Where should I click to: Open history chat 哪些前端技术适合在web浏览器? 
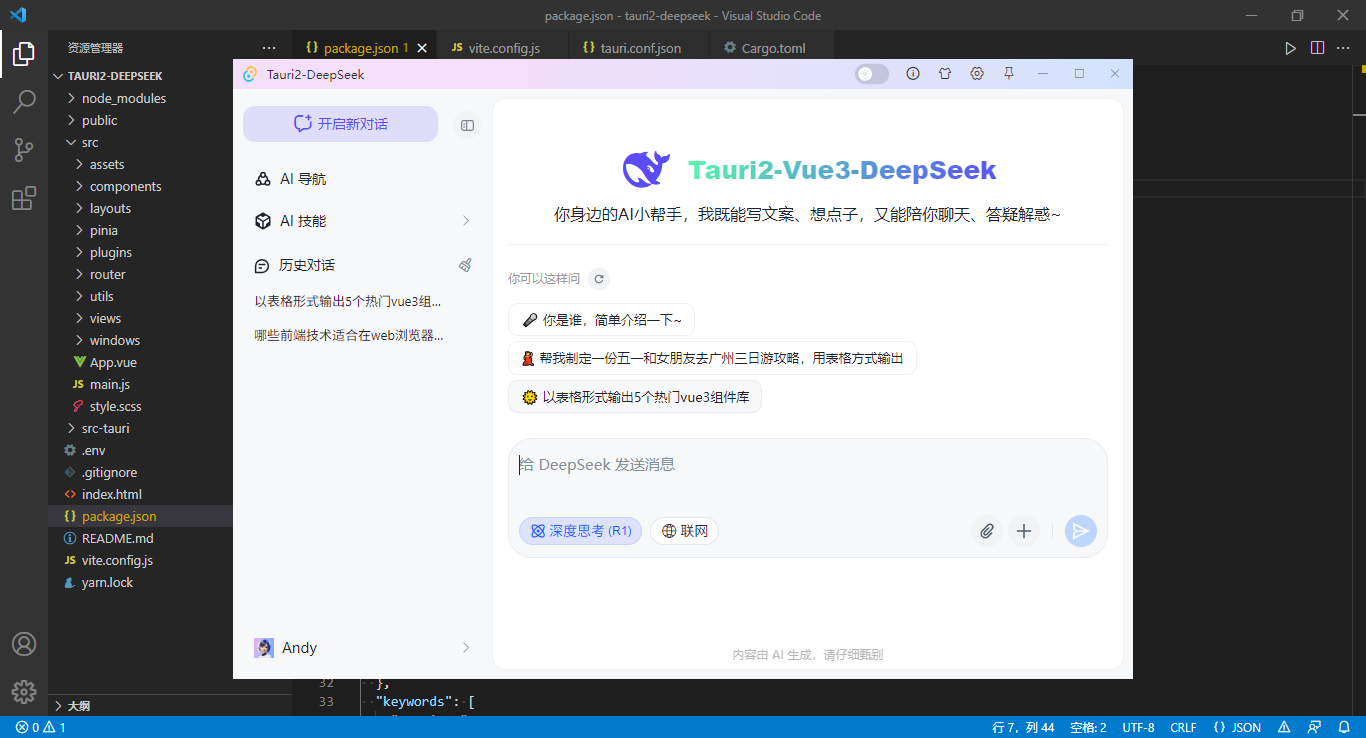(349, 335)
